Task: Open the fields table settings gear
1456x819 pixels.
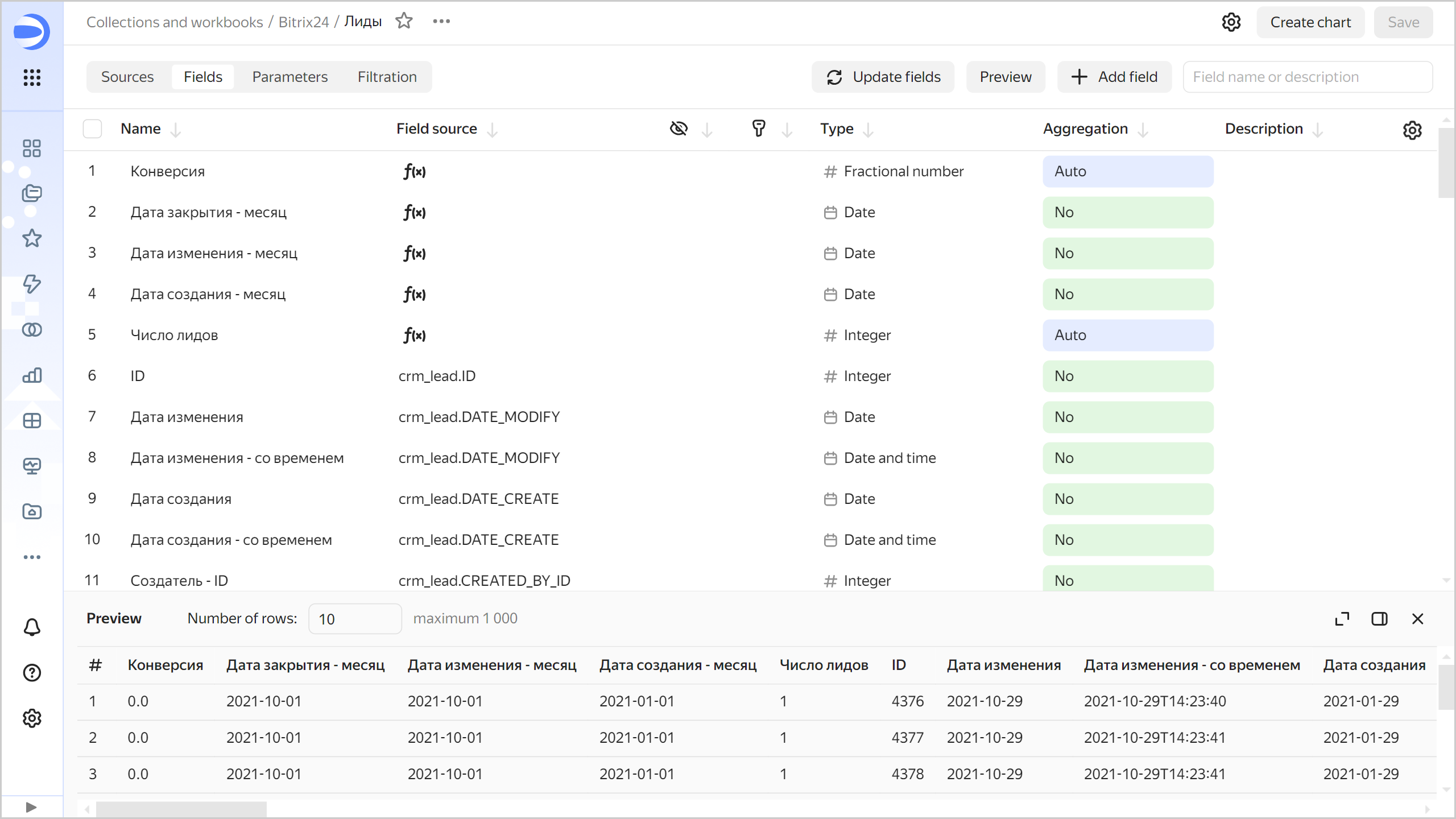Action: [1412, 130]
